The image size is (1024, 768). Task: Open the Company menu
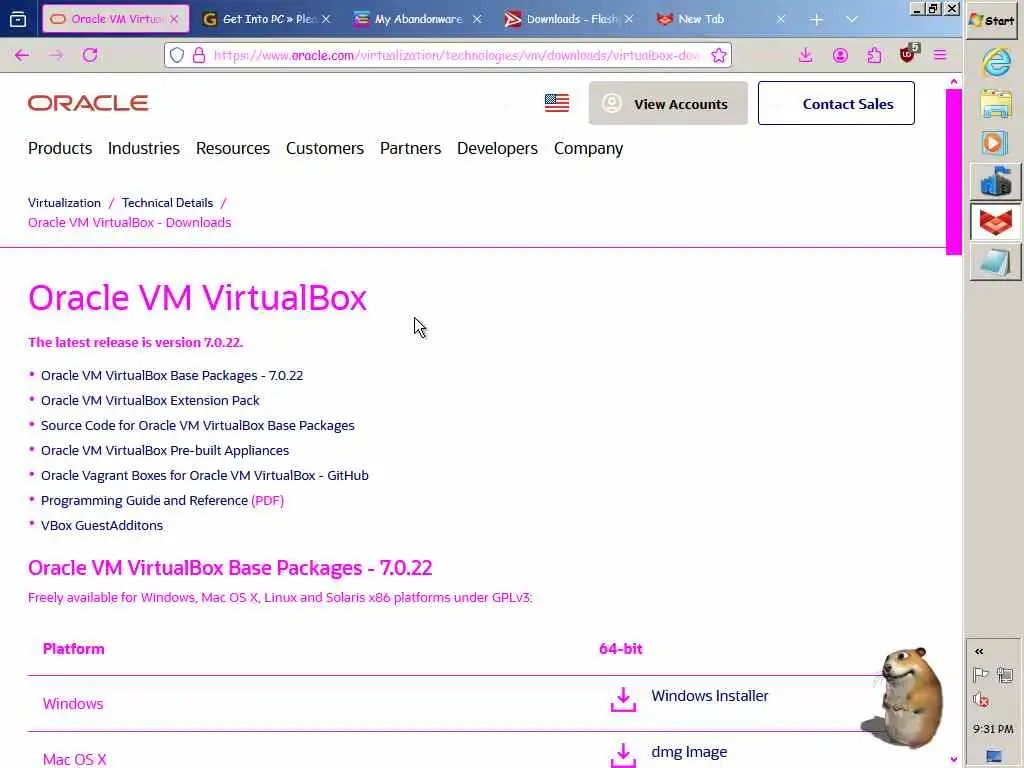[x=588, y=148]
